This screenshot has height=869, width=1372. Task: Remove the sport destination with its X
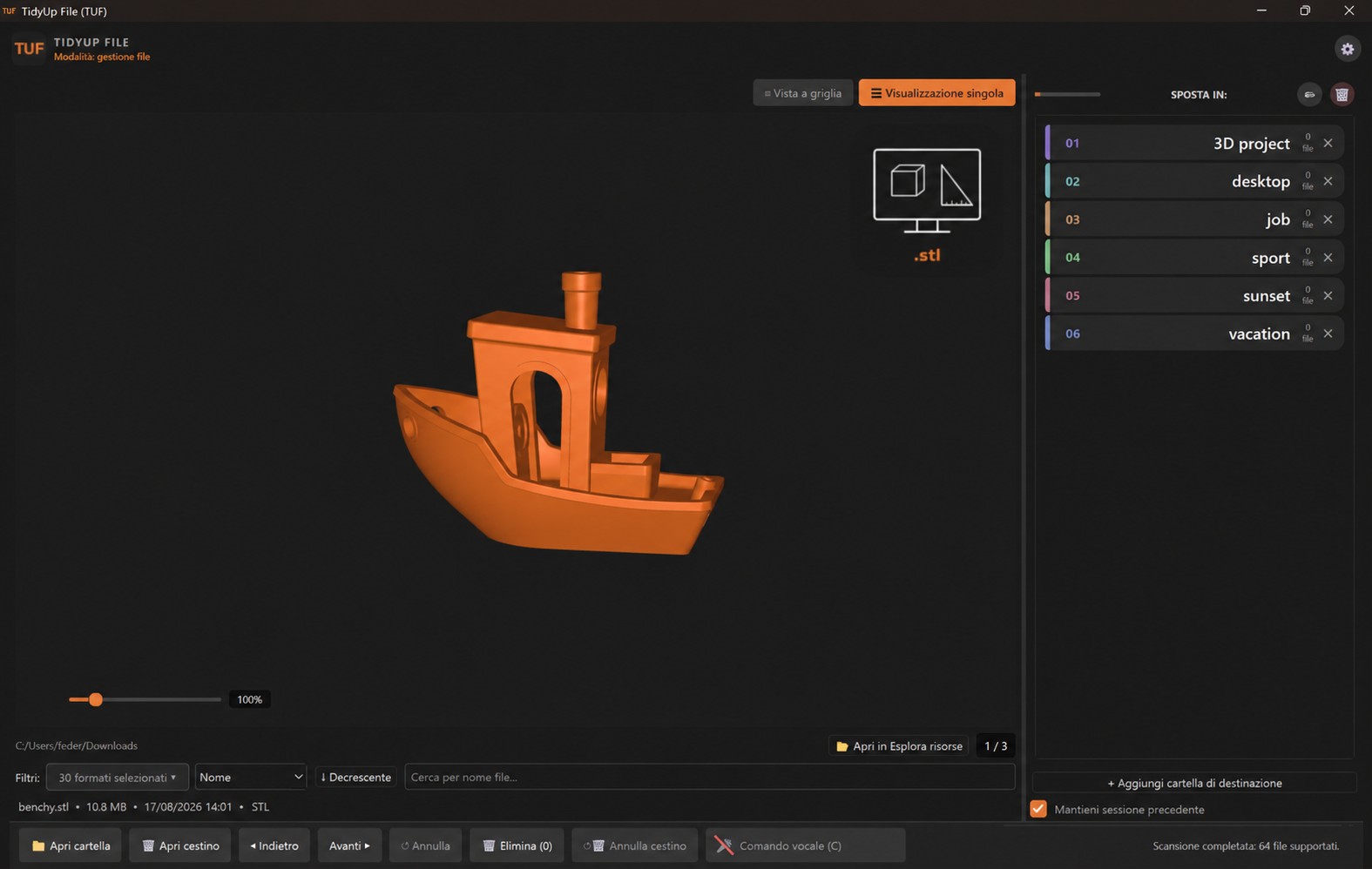(x=1328, y=258)
